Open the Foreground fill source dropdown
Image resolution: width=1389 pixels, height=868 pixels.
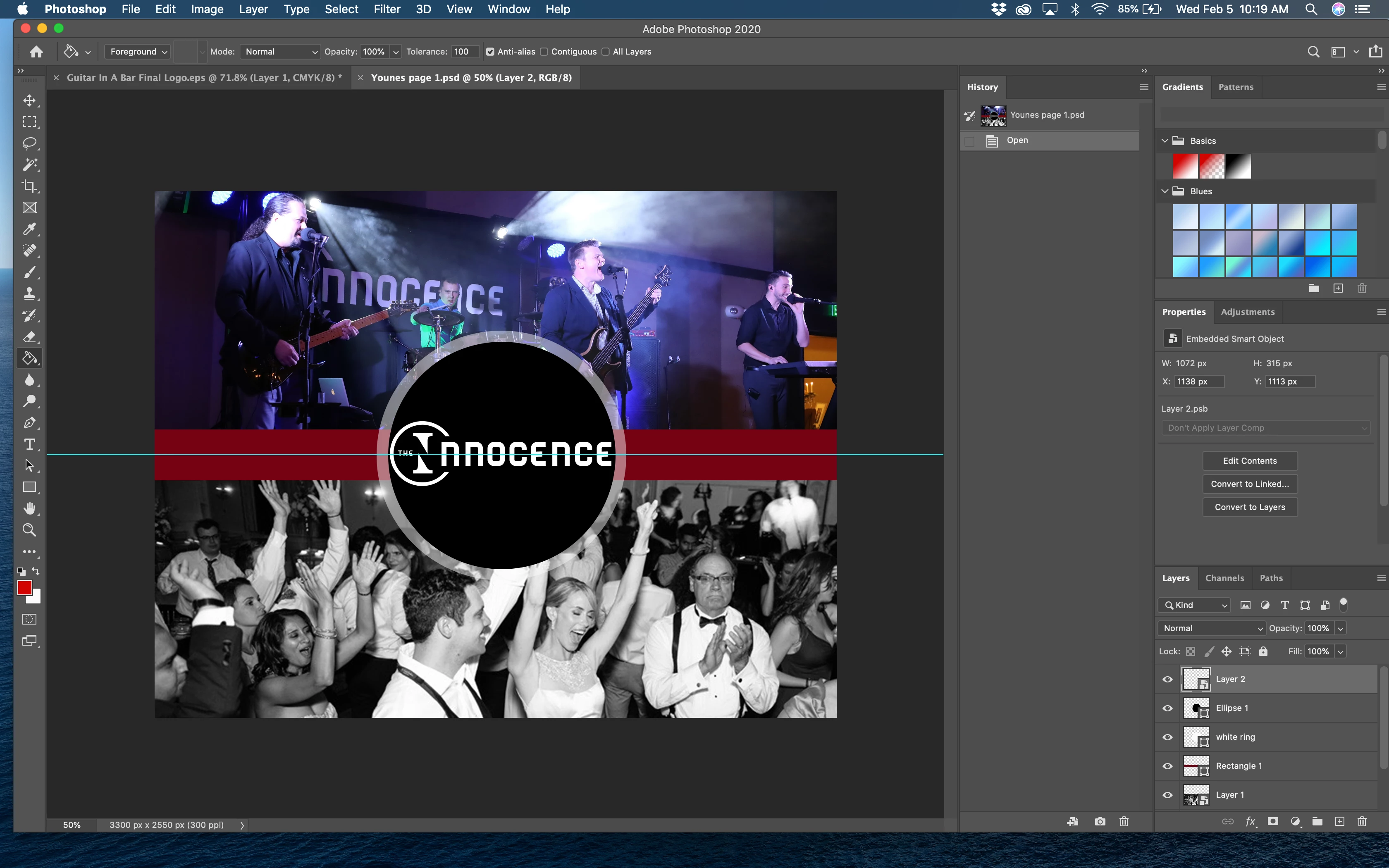pos(138,52)
